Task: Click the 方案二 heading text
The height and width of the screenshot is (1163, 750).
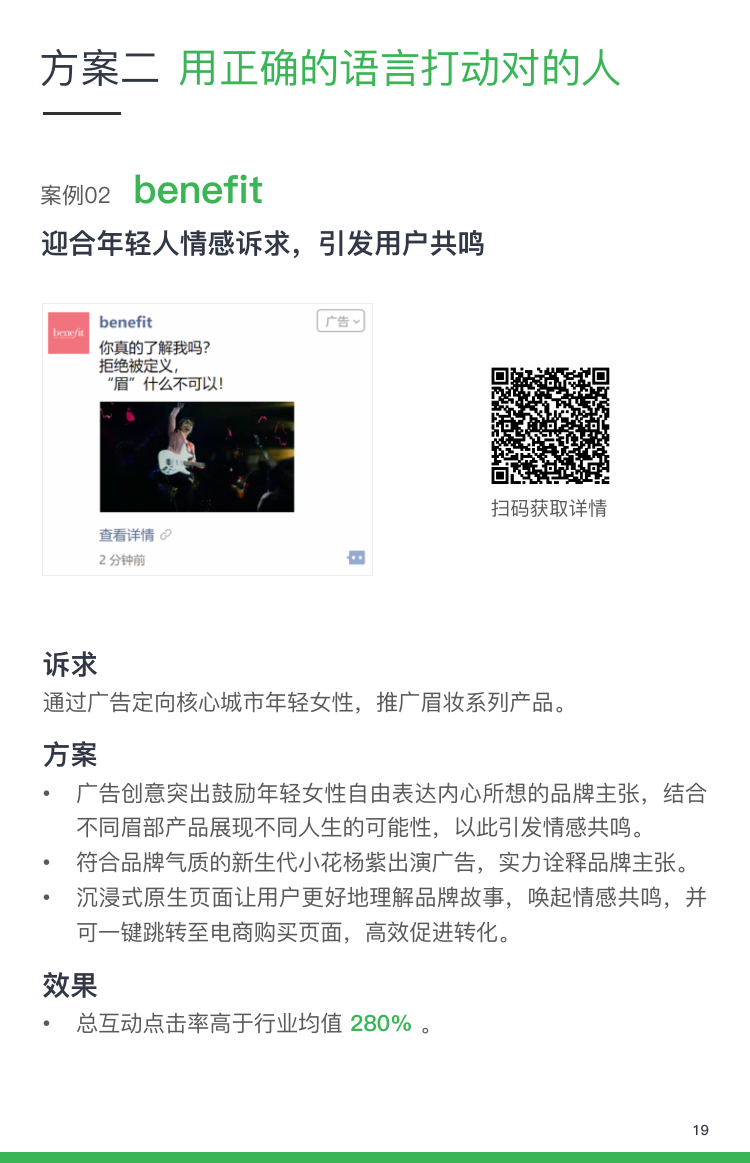Action: [x=100, y=69]
